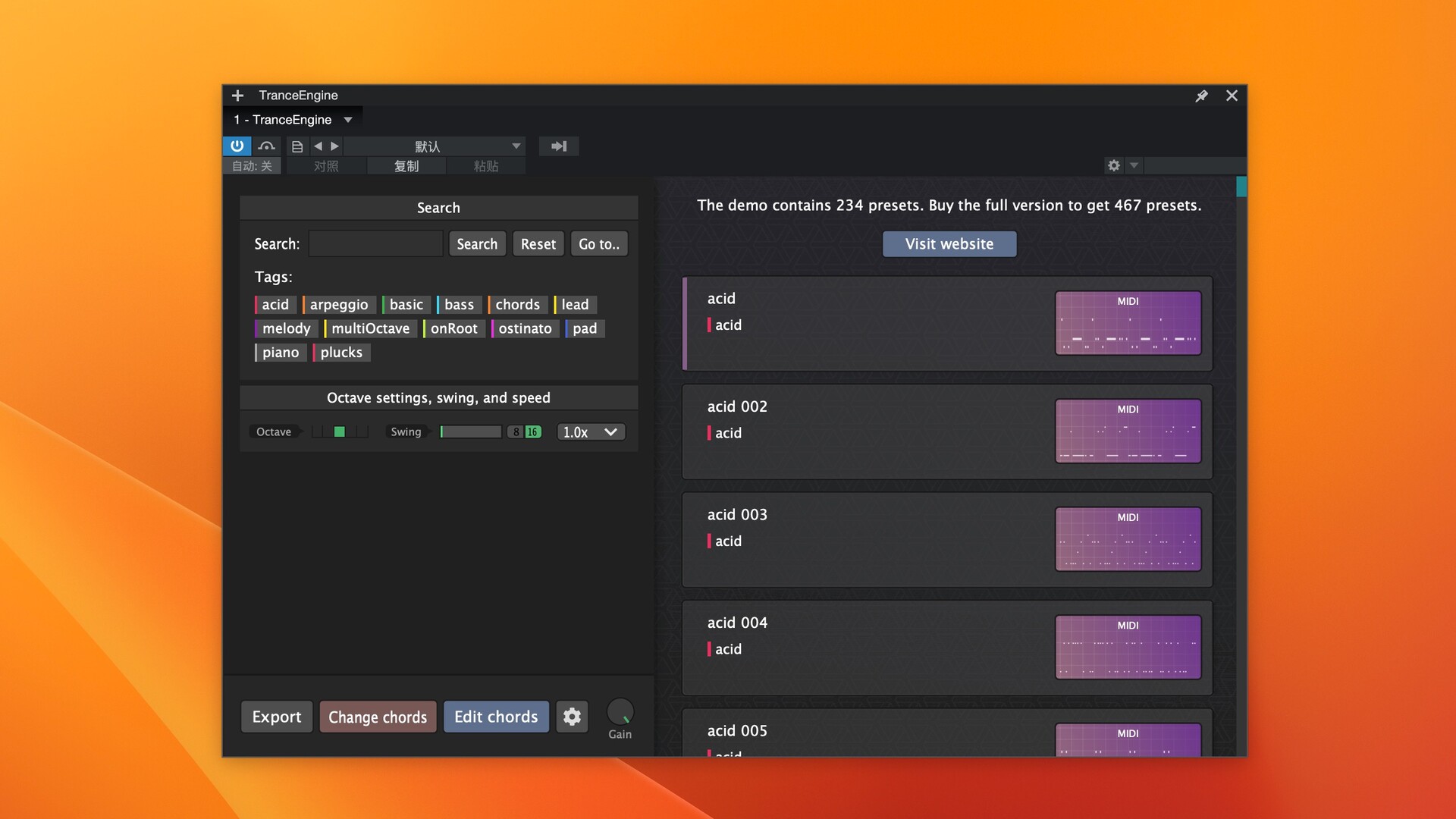Toggle the lead tag filter
The image size is (1456, 819).
575,305
